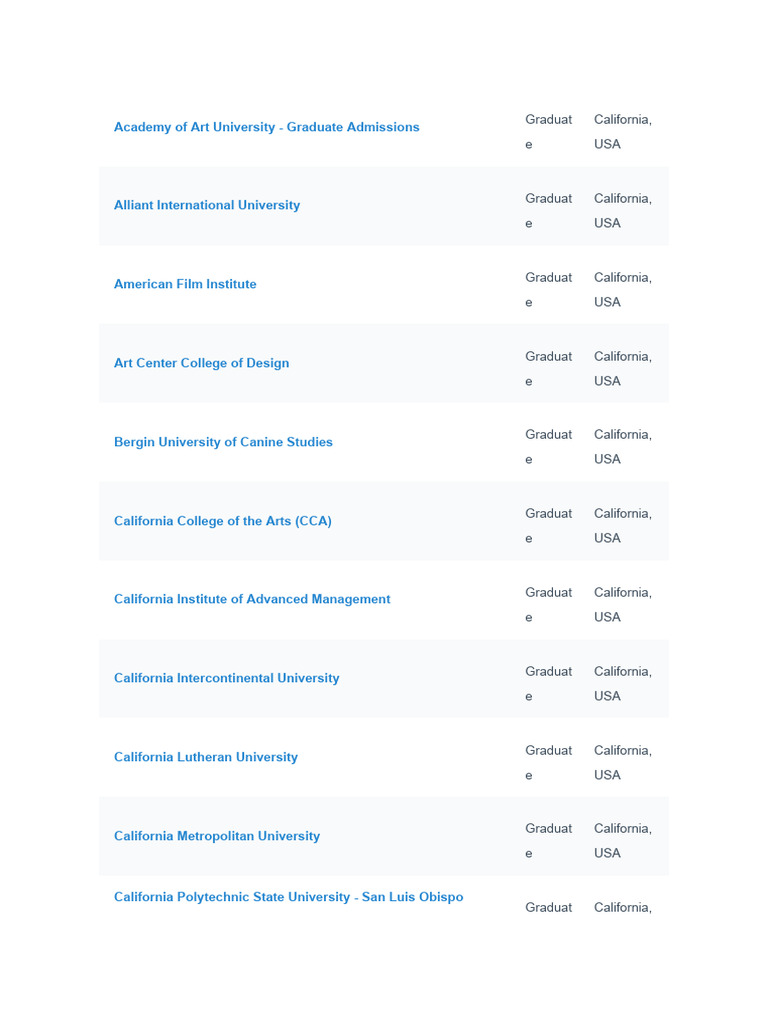Click Graduate cell in Academy of Art row
Image resolution: width=768 pixels, height=1024 pixels.
tap(548, 131)
